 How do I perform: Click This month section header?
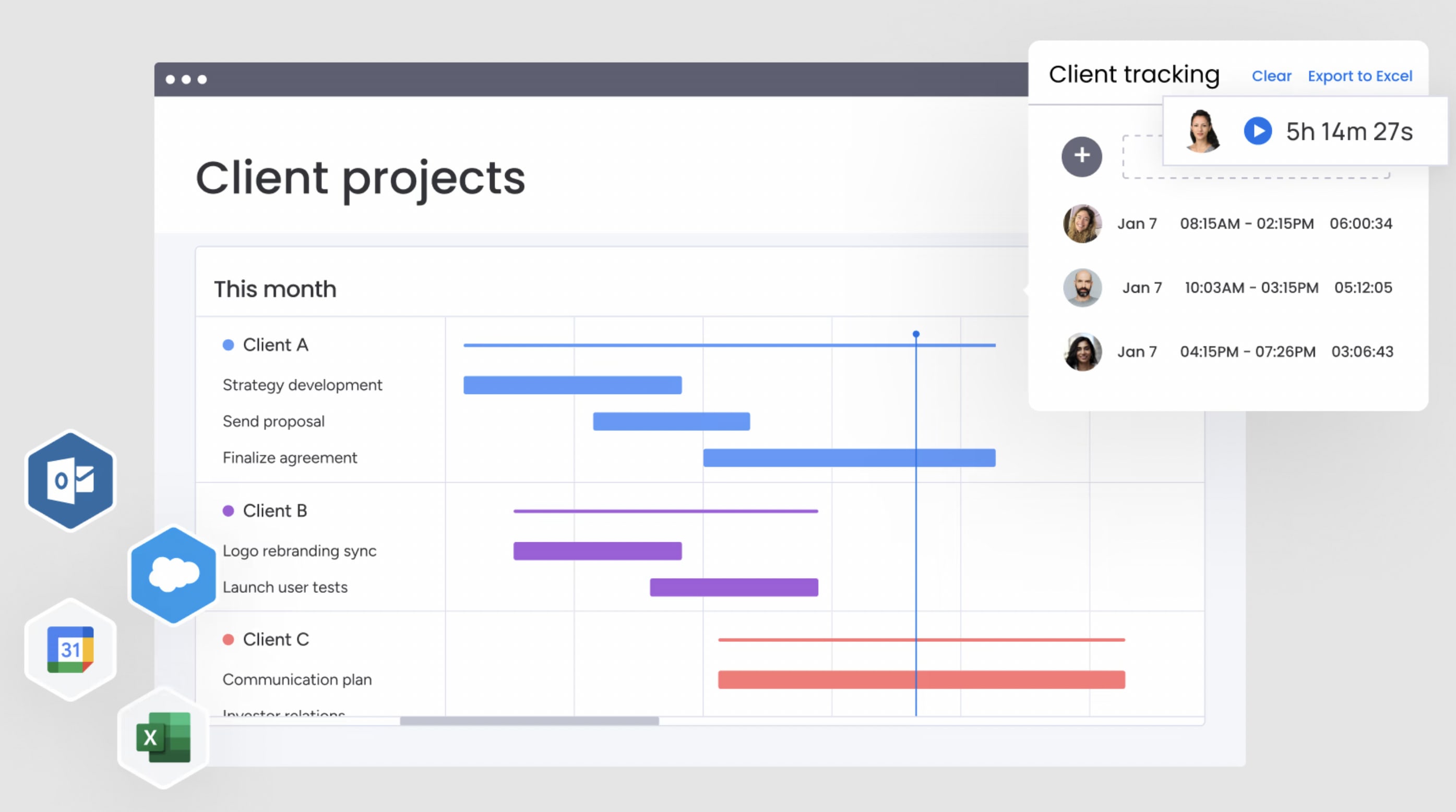(x=275, y=289)
